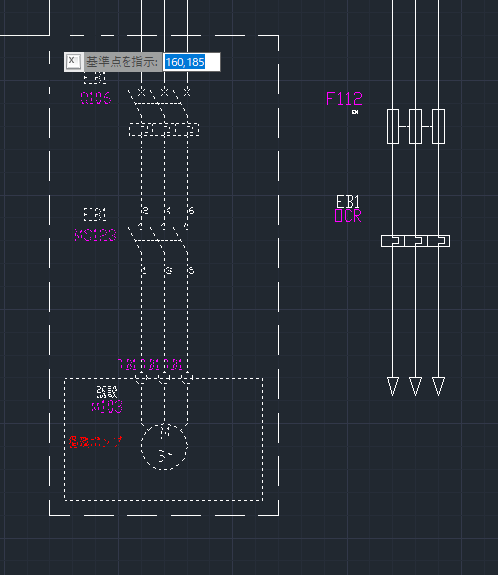
Task: Select the rightmost F112 fuse symbol
Action: click(438, 126)
